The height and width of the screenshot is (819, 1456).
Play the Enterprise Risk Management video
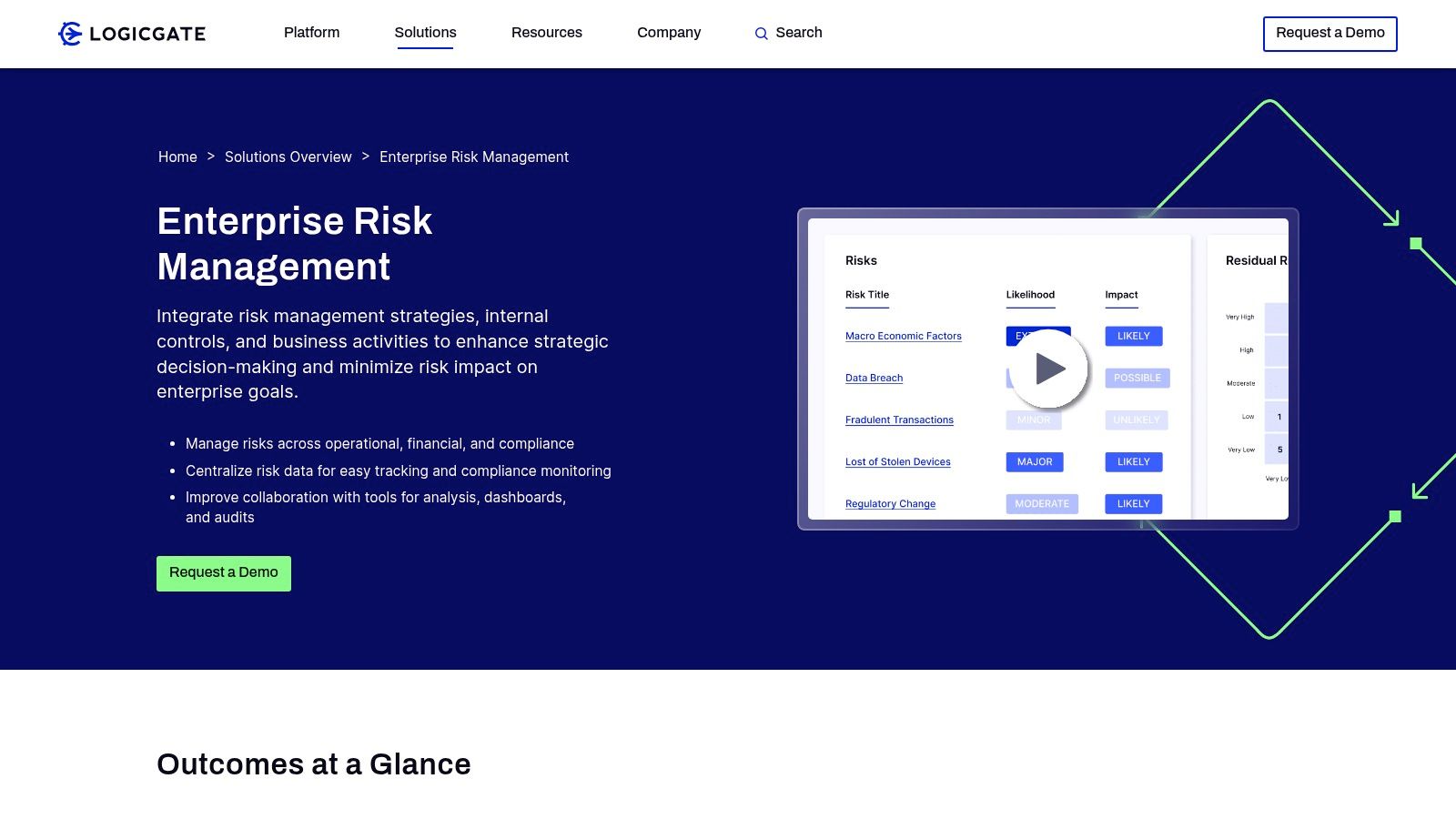(x=1049, y=369)
